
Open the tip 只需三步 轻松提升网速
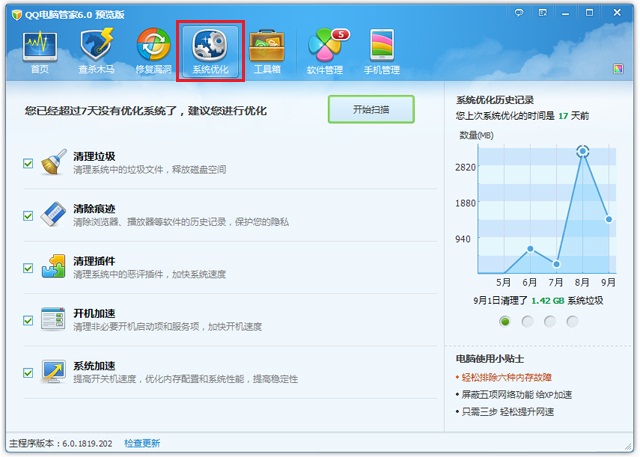point(508,412)
